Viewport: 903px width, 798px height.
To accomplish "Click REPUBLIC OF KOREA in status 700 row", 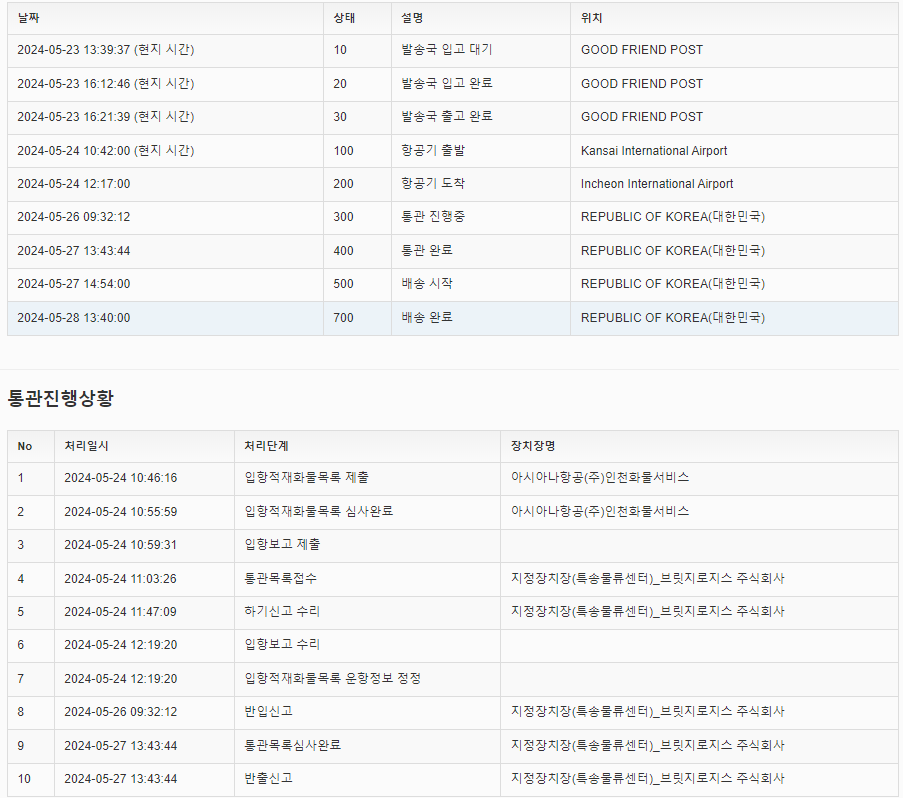I will point(673,318).
